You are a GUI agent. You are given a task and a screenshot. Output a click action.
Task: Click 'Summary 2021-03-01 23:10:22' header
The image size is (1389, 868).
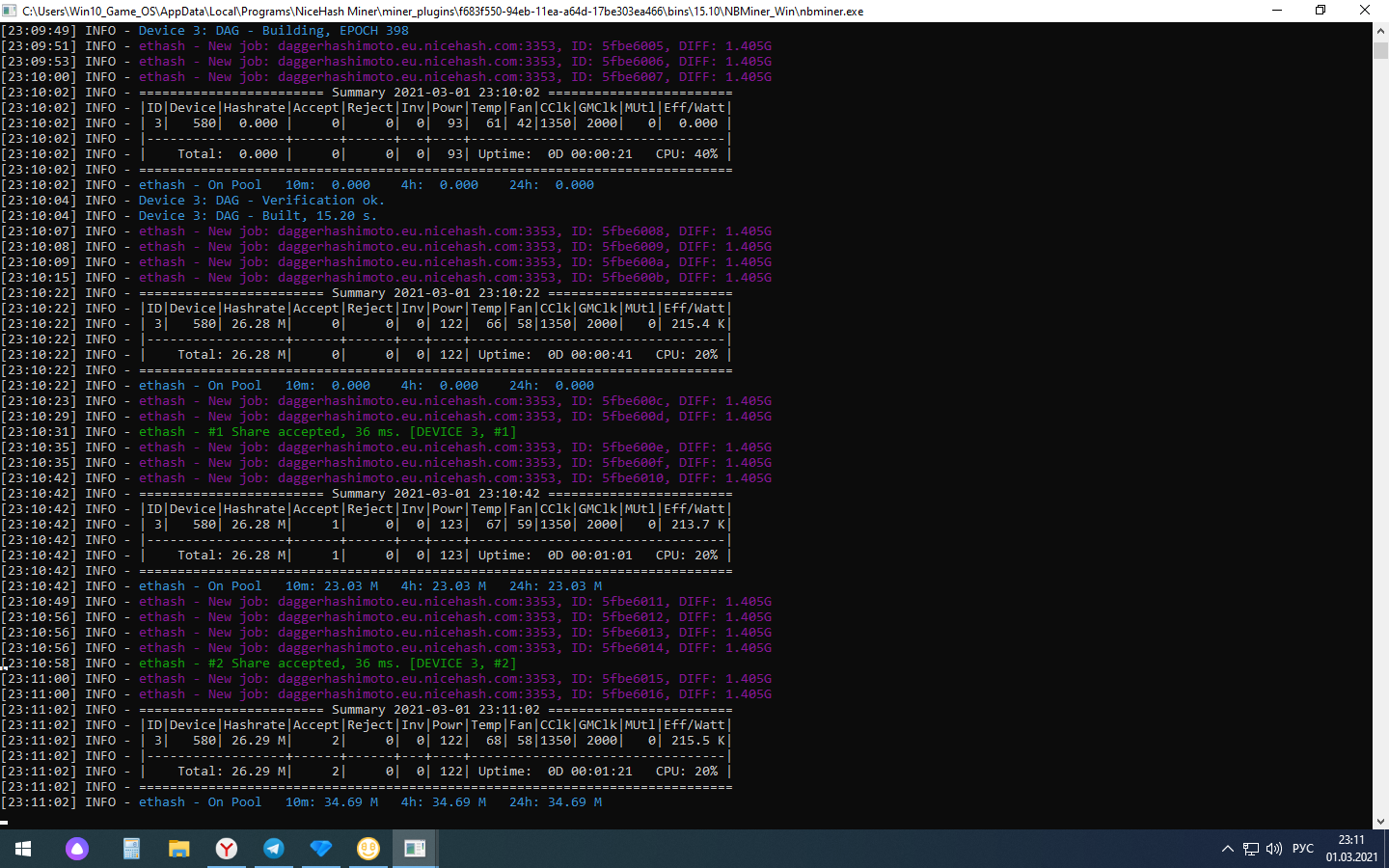(x=436, y=293)
